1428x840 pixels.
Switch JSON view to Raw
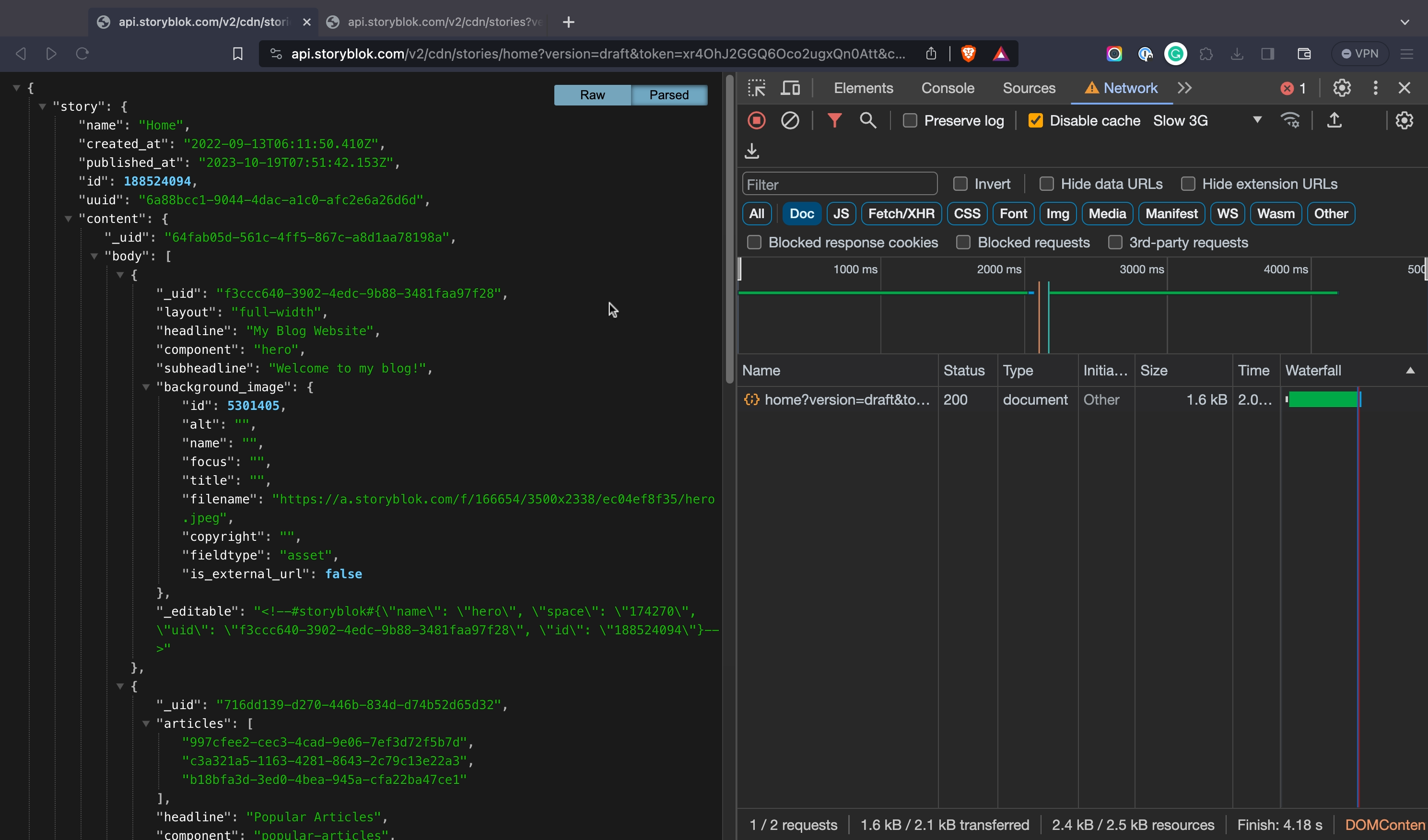click(592, 95)
